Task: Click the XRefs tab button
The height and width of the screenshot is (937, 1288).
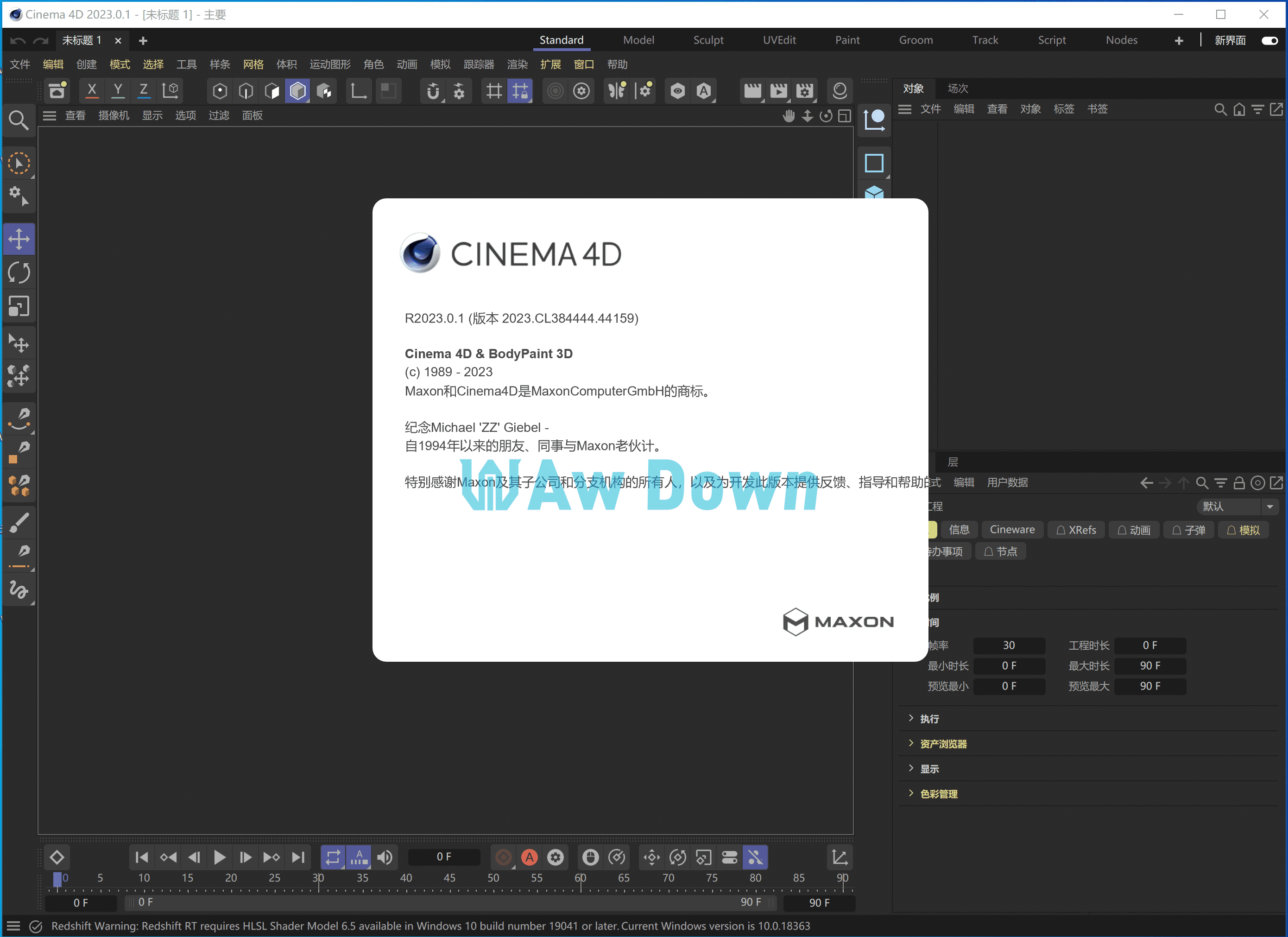Action: tap(1076, 530)
